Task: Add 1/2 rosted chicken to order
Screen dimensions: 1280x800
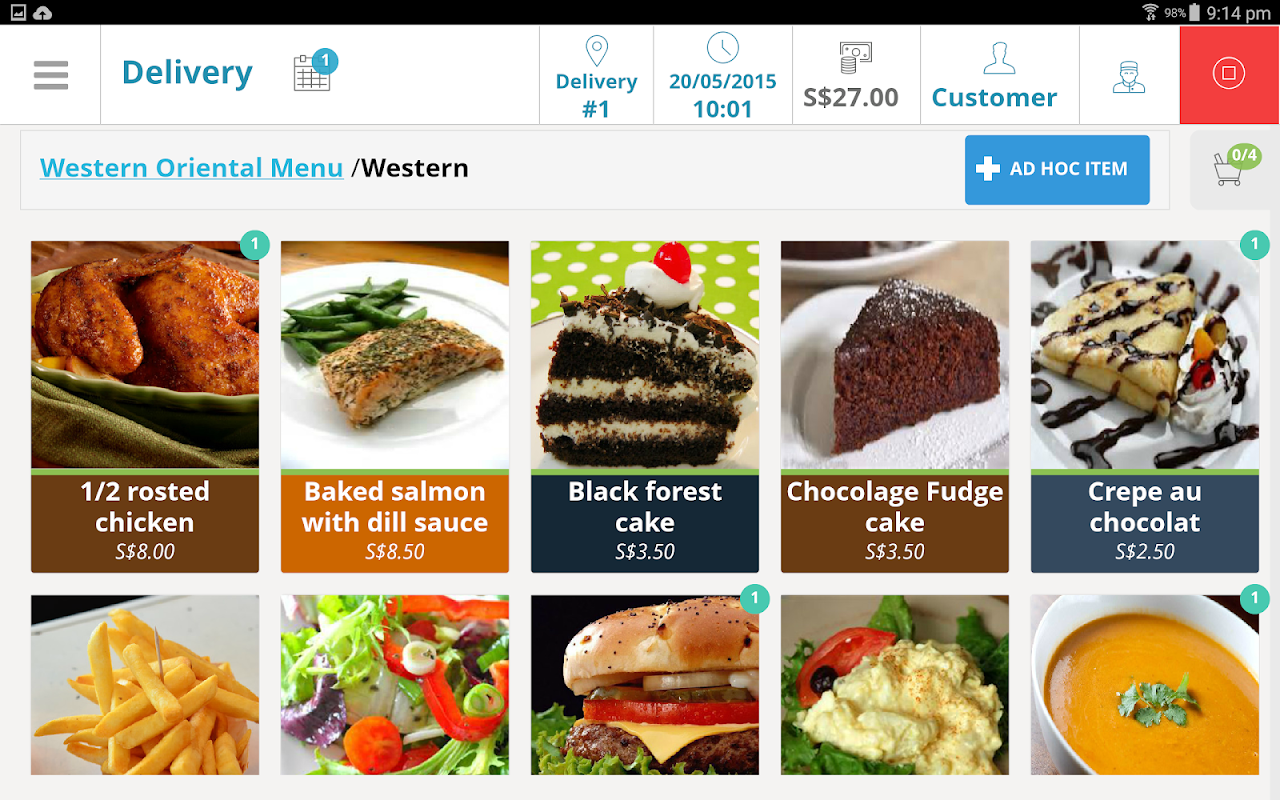Action: [145, 407]
